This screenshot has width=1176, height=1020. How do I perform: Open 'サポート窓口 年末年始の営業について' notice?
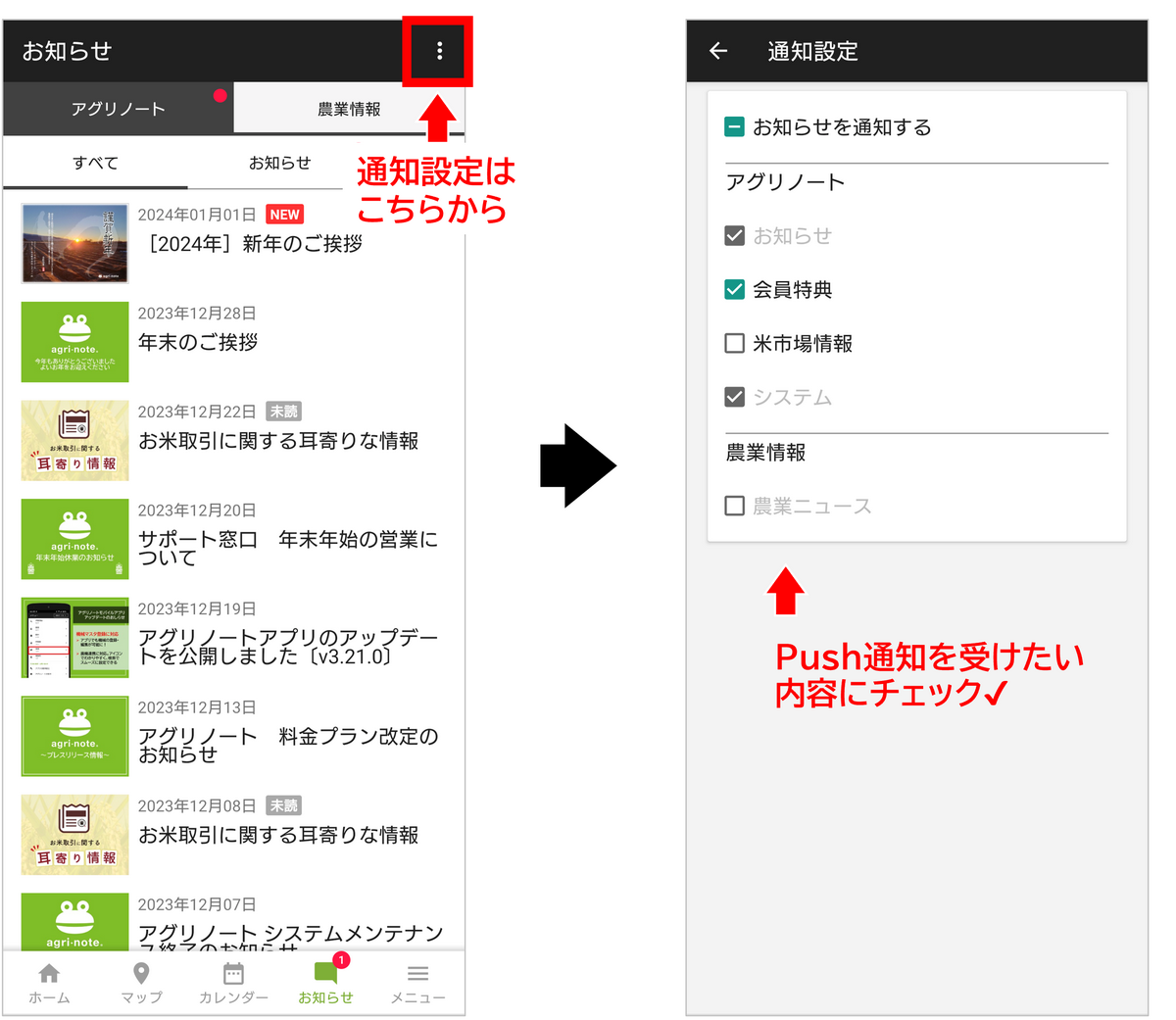coord(288,549)
